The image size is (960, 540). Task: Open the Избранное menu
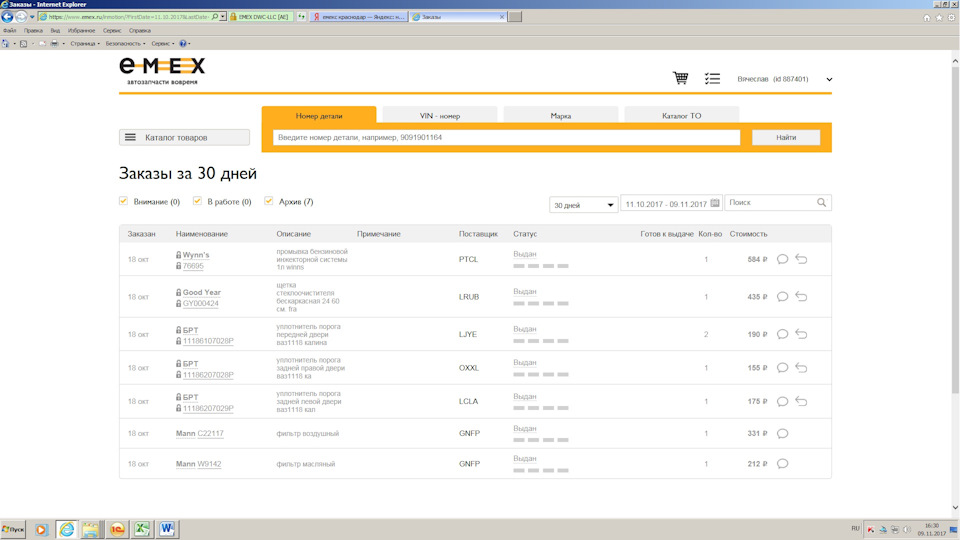tap(81, 30)
